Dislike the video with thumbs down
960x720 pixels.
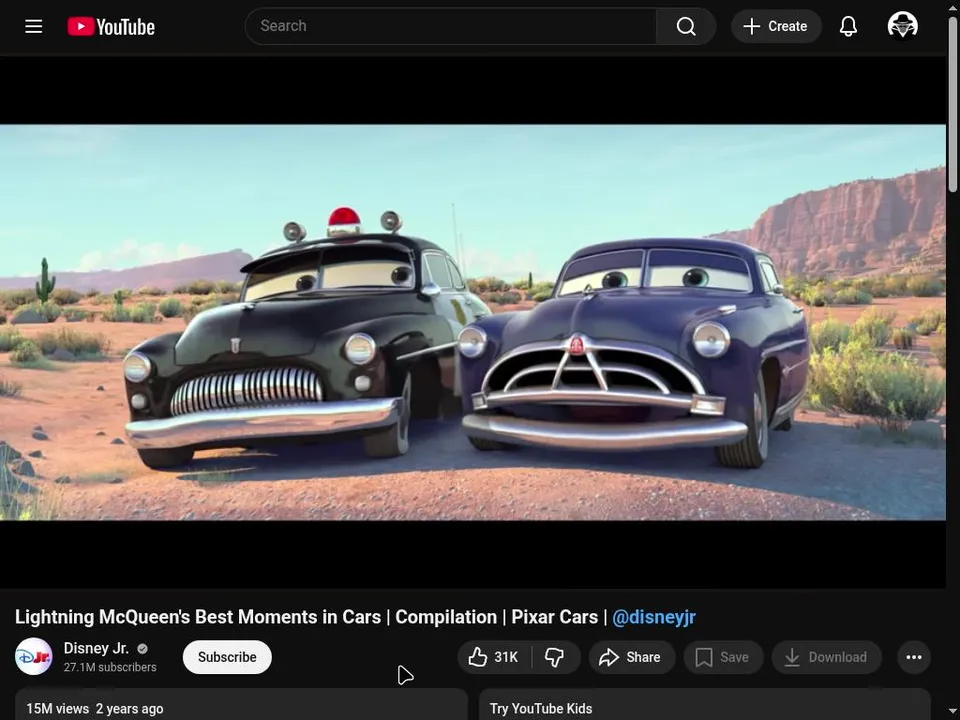555,657
